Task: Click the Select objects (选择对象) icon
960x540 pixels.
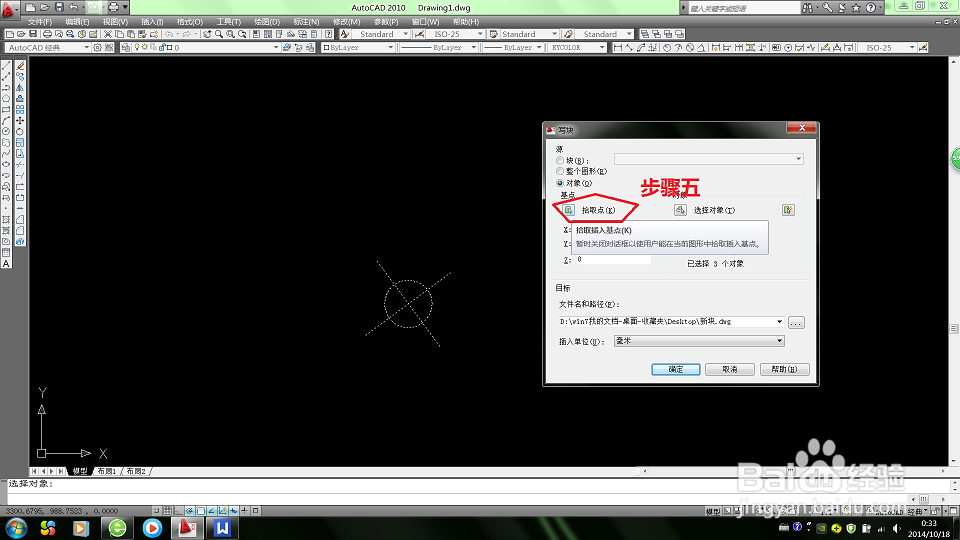Action: [680, 210]
